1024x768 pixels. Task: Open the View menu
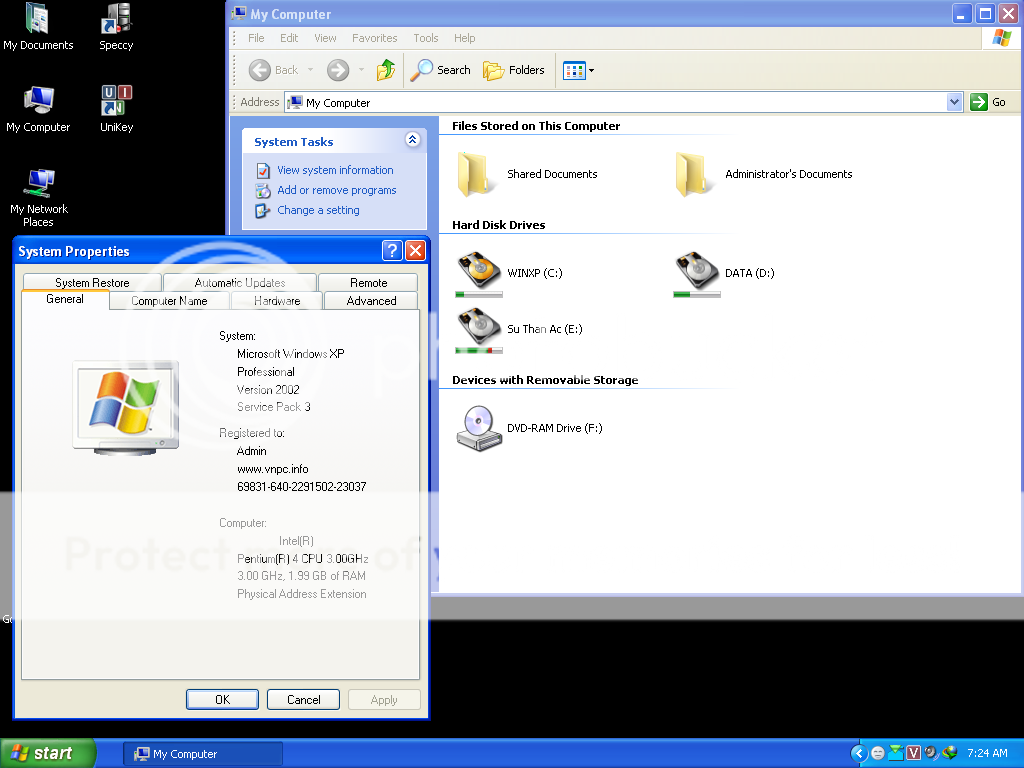(325, 38)
